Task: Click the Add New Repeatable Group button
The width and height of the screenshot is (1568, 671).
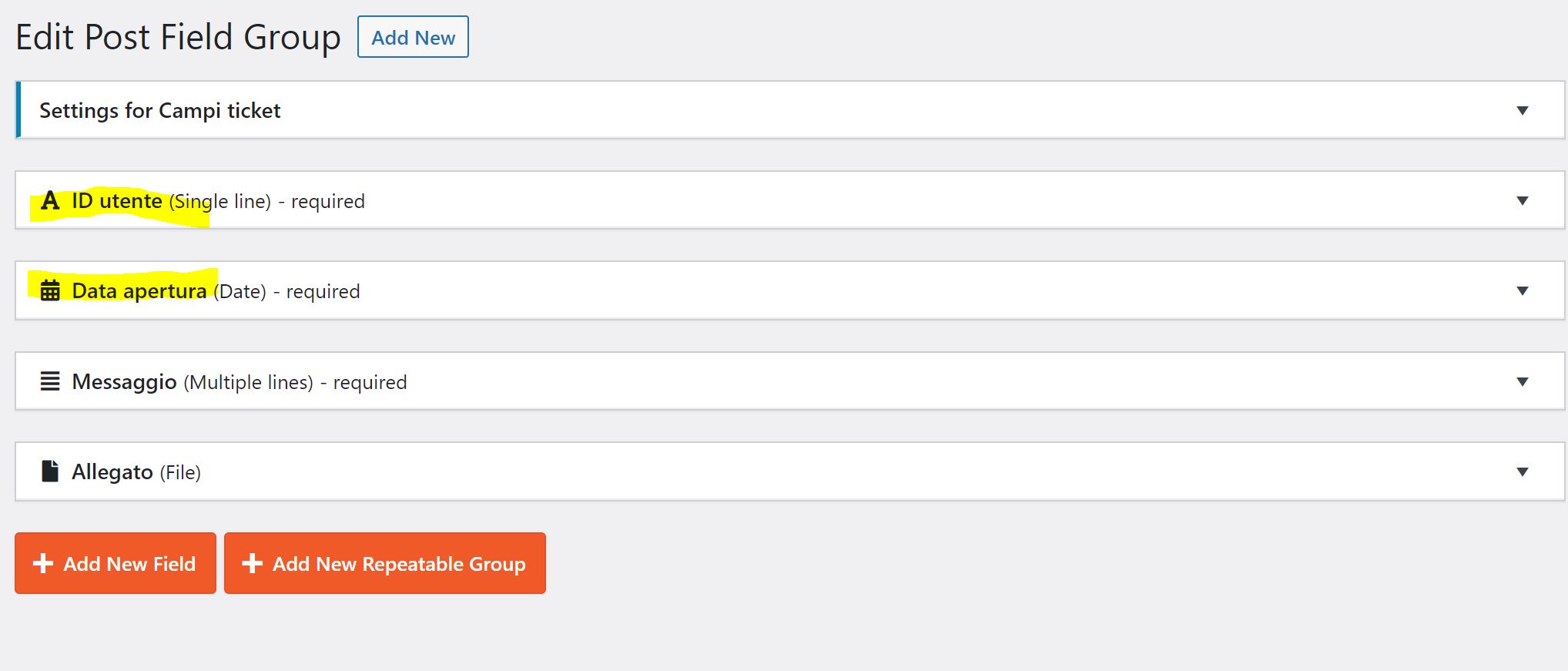Action: point(385,563)
